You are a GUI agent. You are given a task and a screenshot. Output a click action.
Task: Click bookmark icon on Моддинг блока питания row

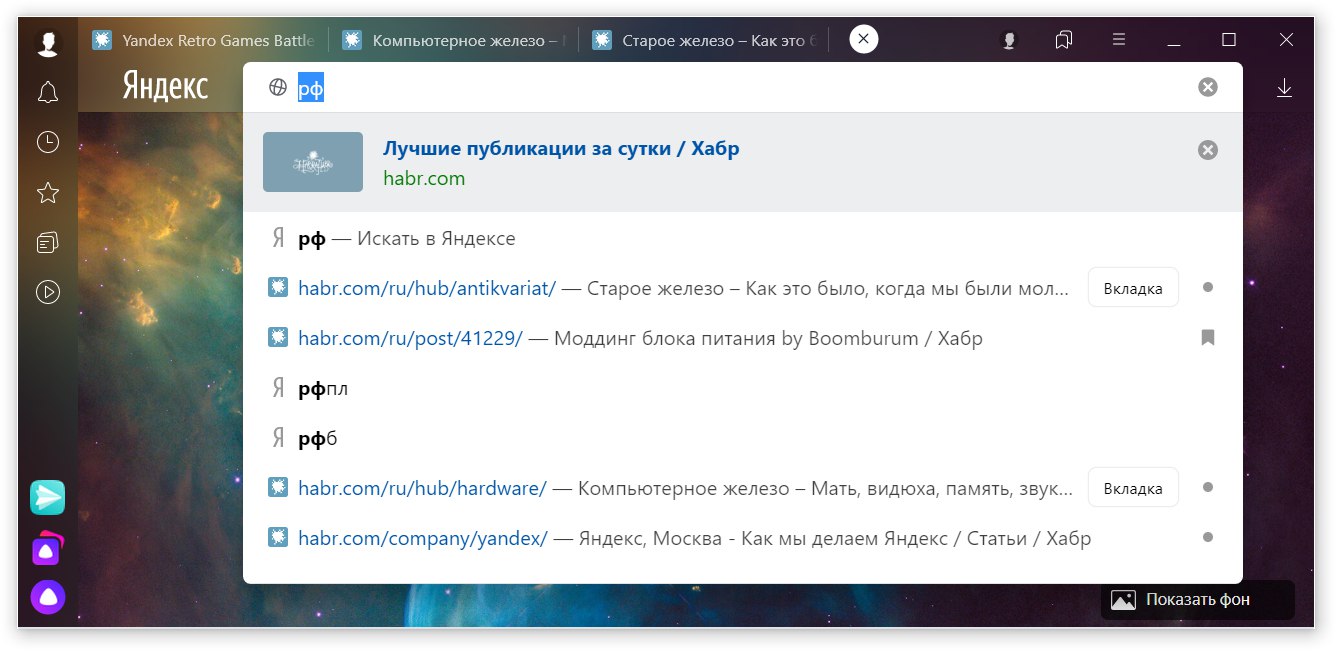click(1208, 338)
